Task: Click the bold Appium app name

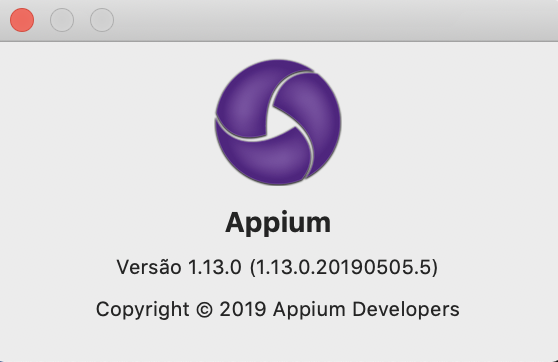Action: 278,223
